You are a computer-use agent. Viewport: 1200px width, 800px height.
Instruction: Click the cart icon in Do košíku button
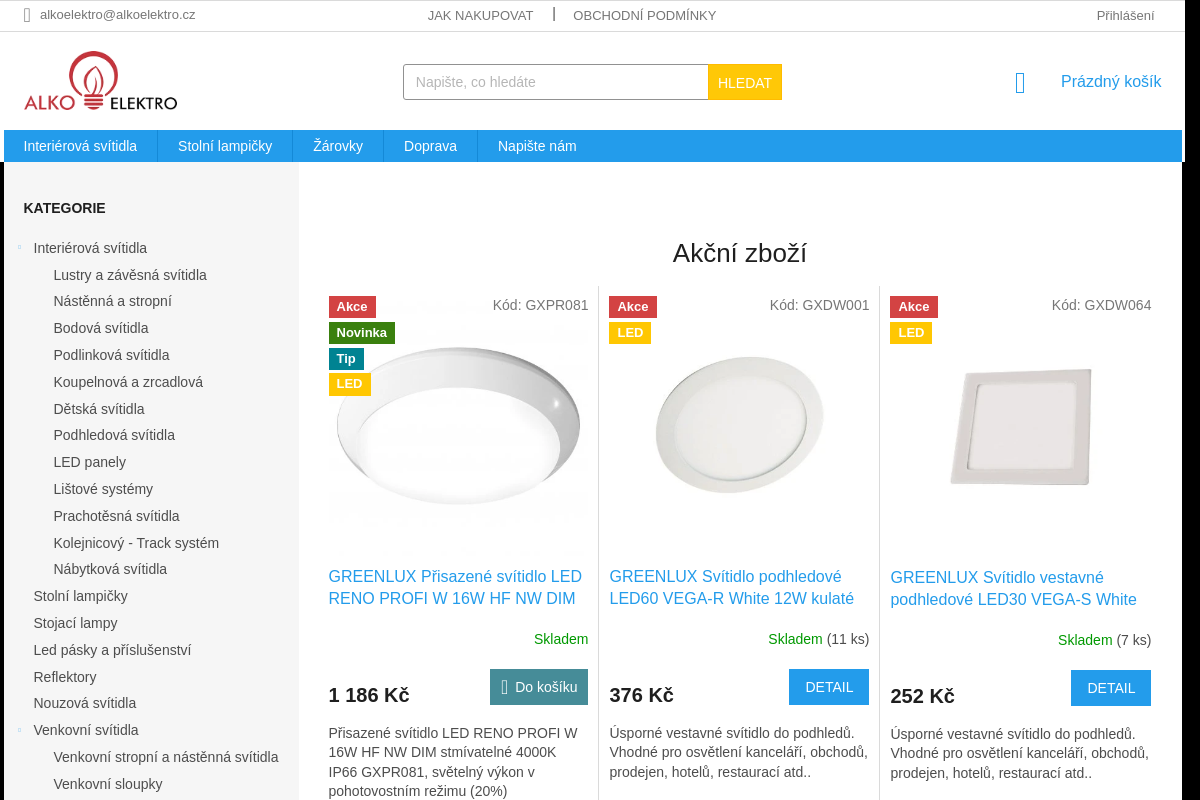505,687
